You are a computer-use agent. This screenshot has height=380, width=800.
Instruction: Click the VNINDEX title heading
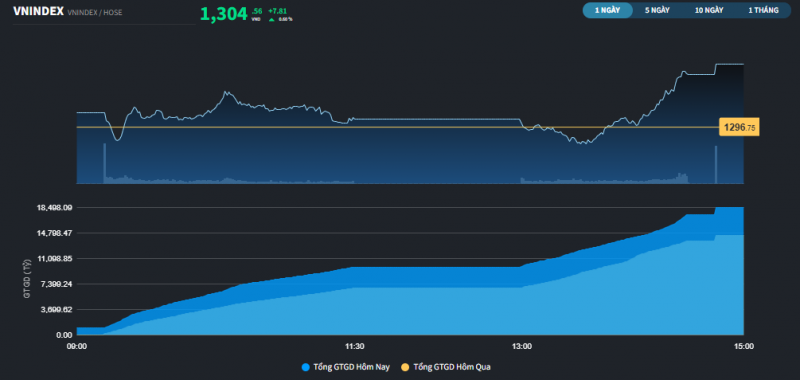click(38, 11)
